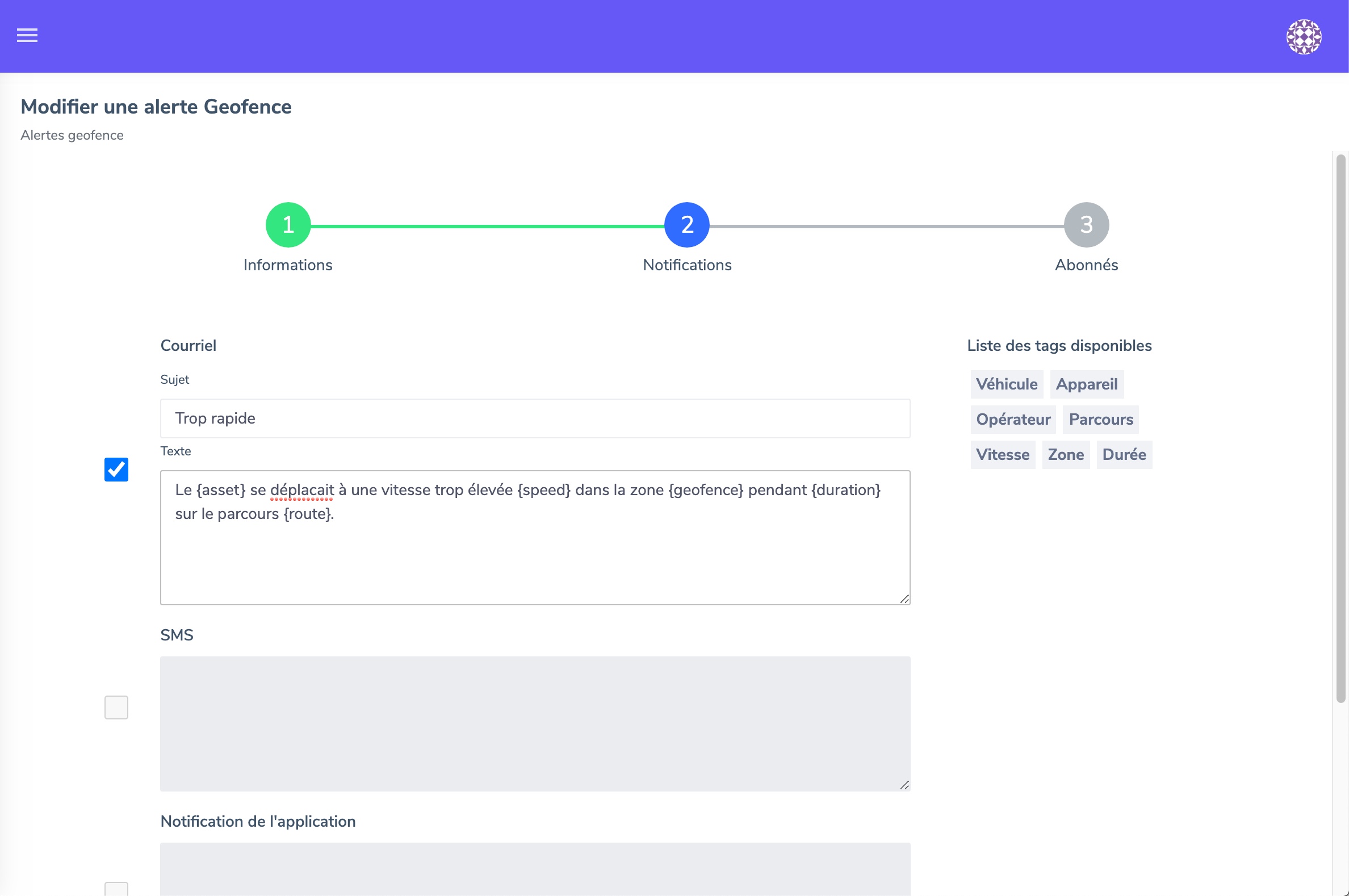Jump to step 3 Abonnés circle
1349x896 pixels.
[x=1086, y=225]
